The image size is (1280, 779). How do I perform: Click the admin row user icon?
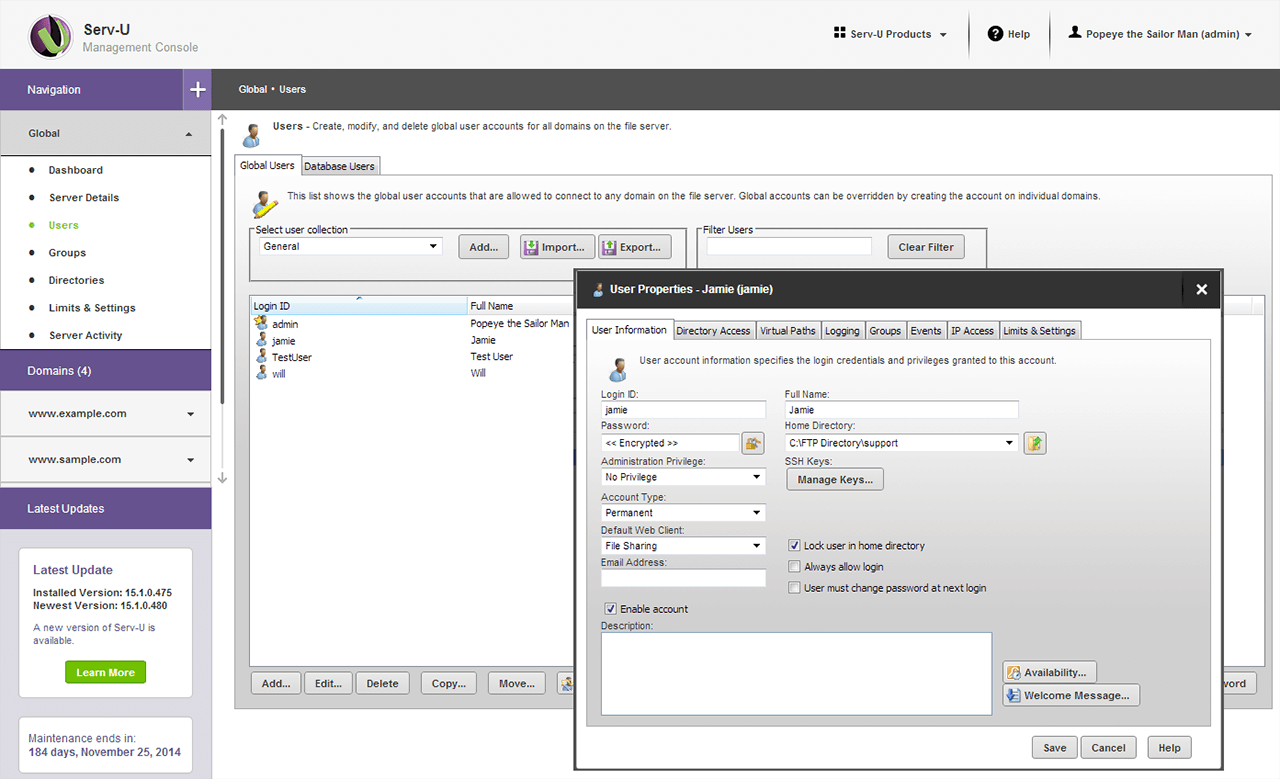tap(261, 323)
